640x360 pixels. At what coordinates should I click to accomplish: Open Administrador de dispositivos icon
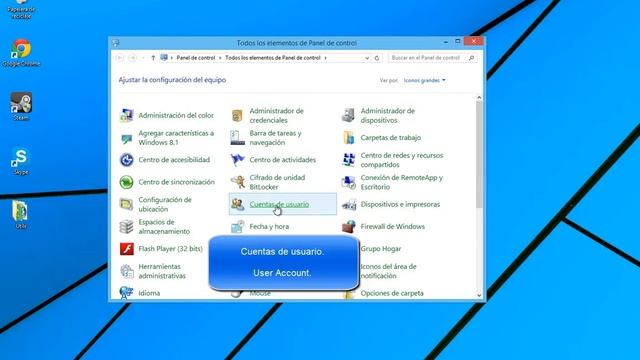point(349,116)
